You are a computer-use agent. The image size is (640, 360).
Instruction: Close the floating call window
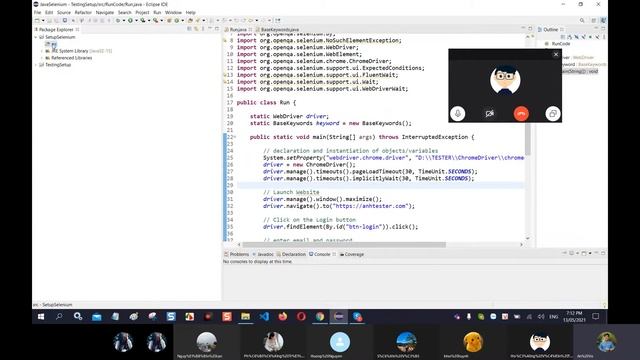point(556,54)
